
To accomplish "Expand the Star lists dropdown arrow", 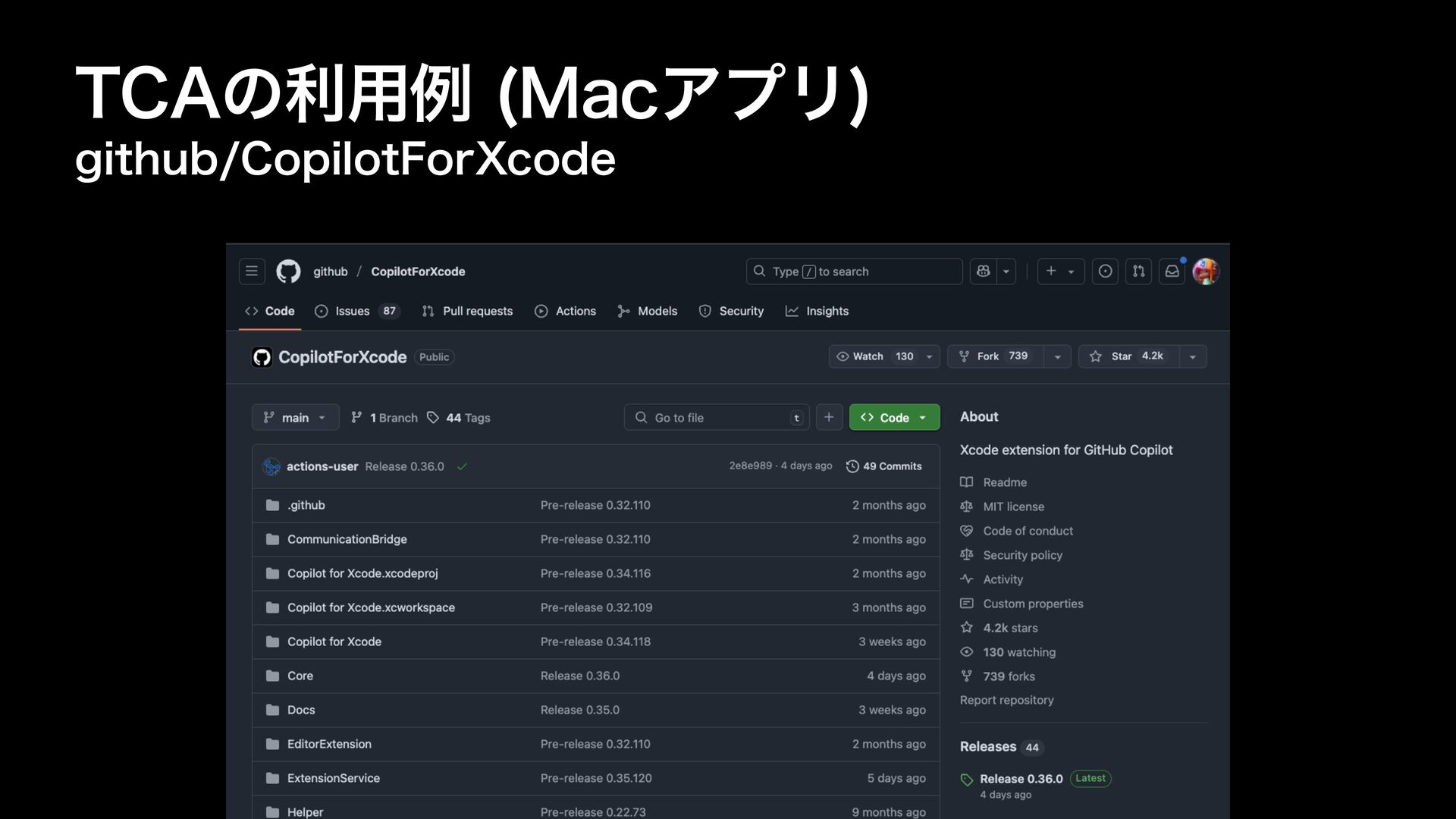I will pos(1192,356).
